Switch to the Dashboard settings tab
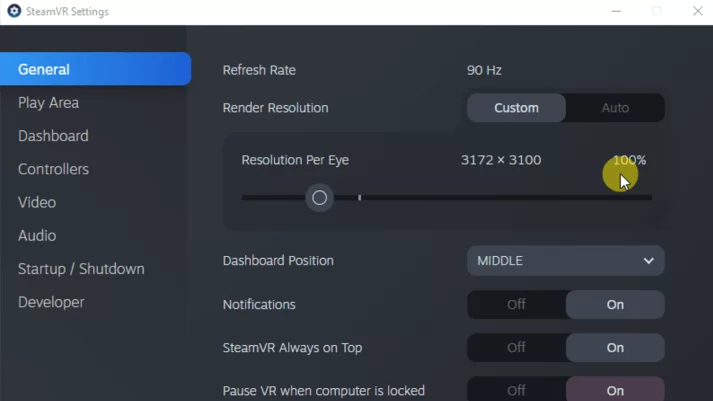Image resolution: width=713 pixels, height=401 pixels. point(53,136)
